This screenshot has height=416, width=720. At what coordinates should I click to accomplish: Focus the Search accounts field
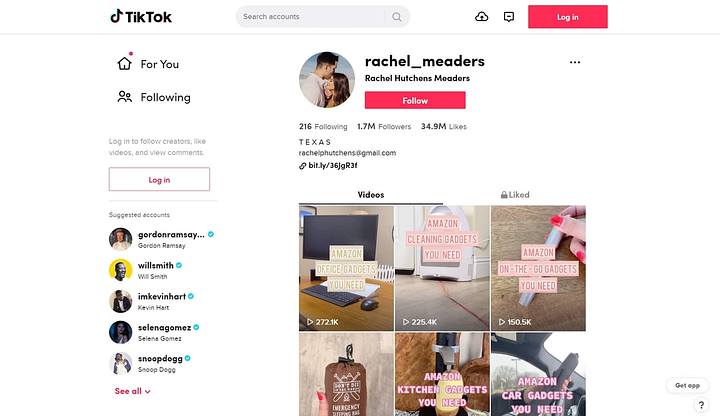[x=312, y=17]
